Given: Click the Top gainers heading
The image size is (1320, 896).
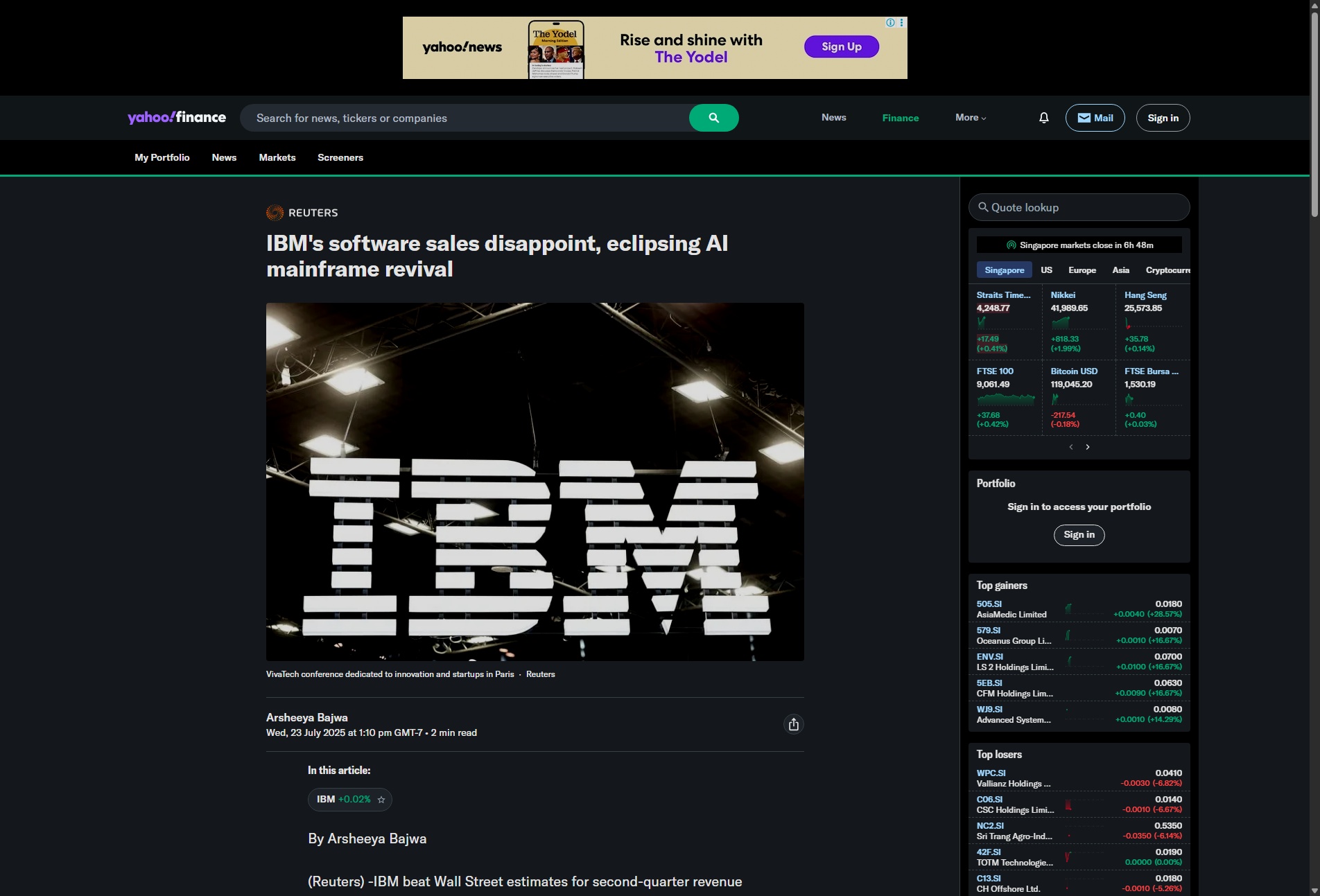Looking at the screenshot, I should (1002, 586).
